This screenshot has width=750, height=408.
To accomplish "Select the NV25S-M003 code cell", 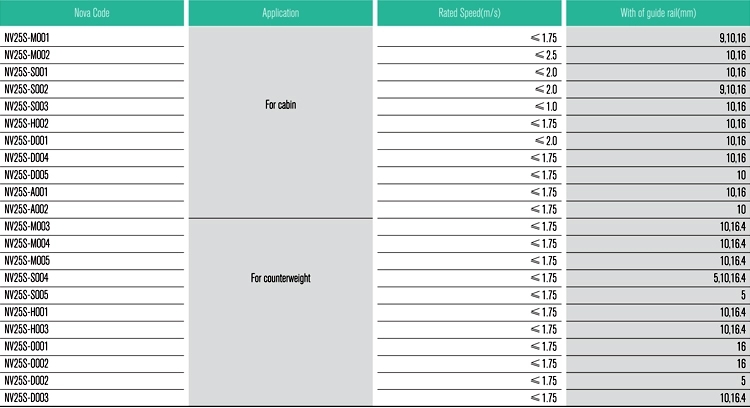I will [x=27, y=226].
